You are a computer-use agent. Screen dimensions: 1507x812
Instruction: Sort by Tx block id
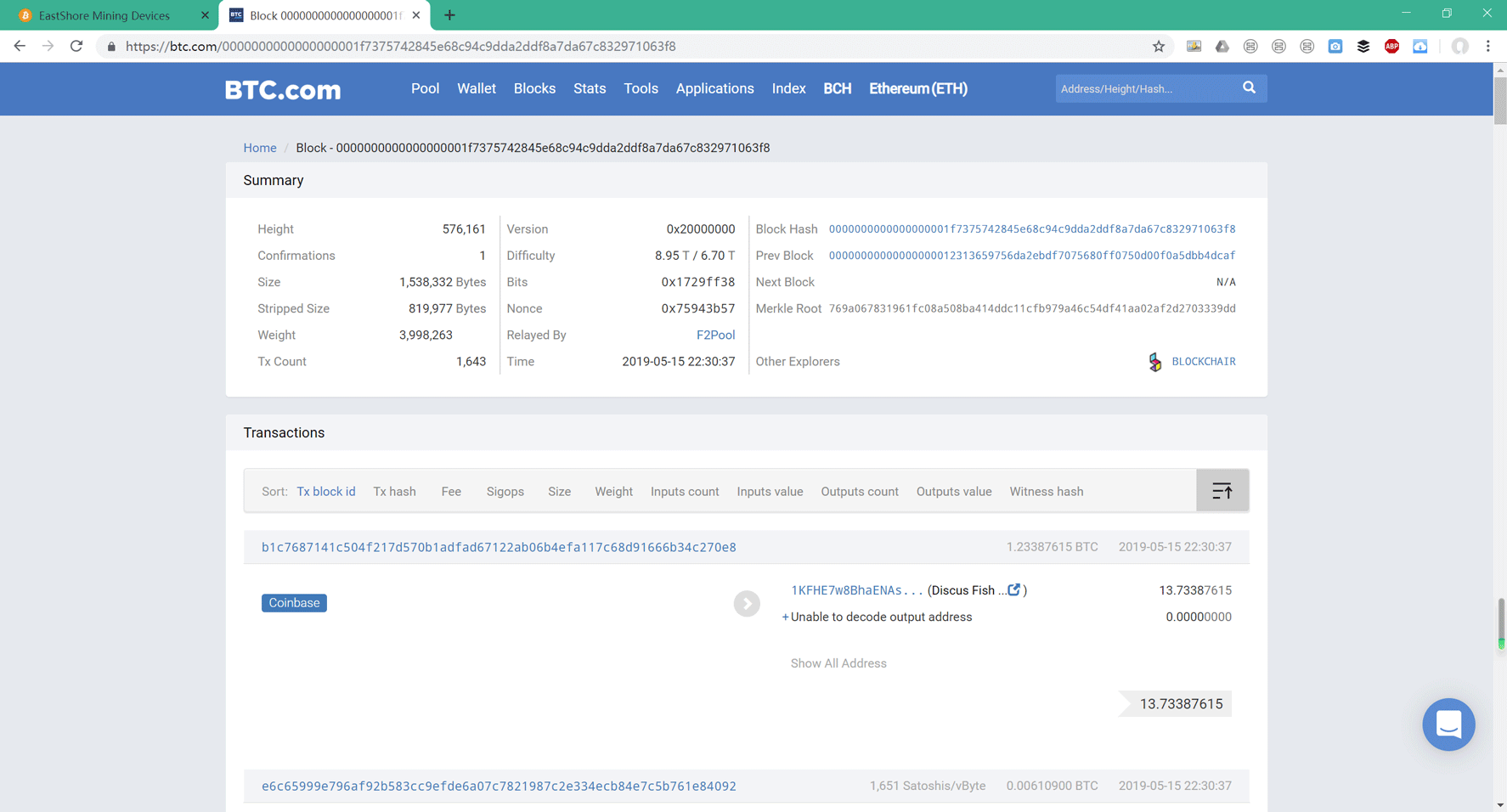(x=326, y=492)
